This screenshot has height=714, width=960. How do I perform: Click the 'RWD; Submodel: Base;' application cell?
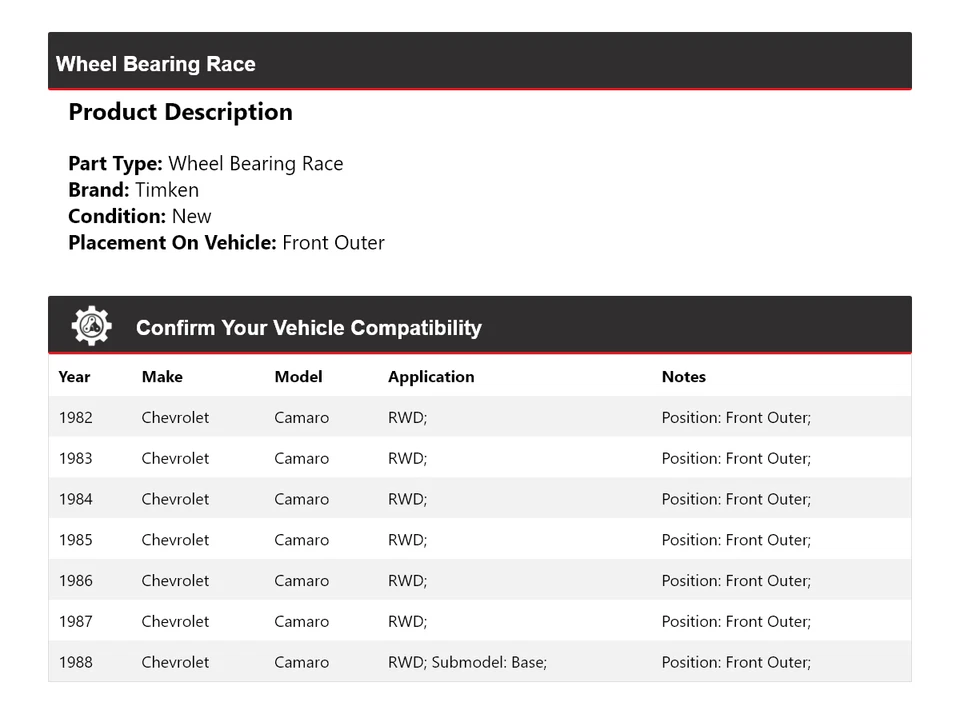[x=467, y=662]
